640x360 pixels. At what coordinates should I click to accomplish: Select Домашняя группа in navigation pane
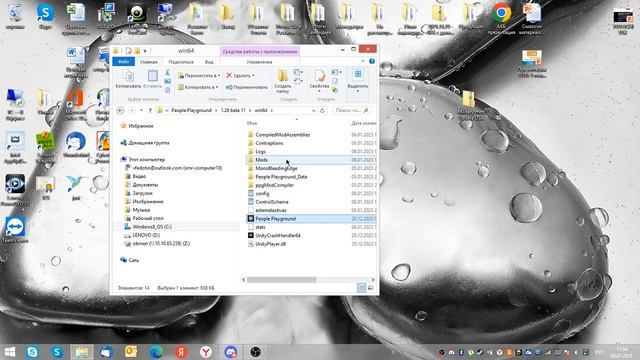pos(149,143)
